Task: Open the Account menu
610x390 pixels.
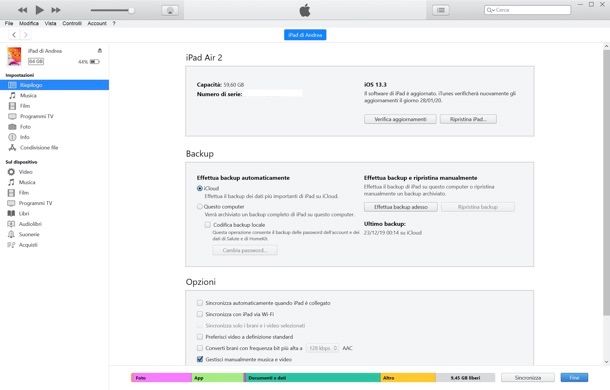Action: (97, 23)
